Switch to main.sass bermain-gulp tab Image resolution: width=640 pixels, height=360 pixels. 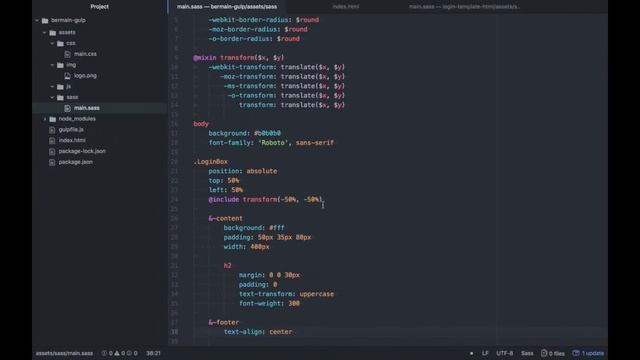pyautogui.click(x=227, y=7)
